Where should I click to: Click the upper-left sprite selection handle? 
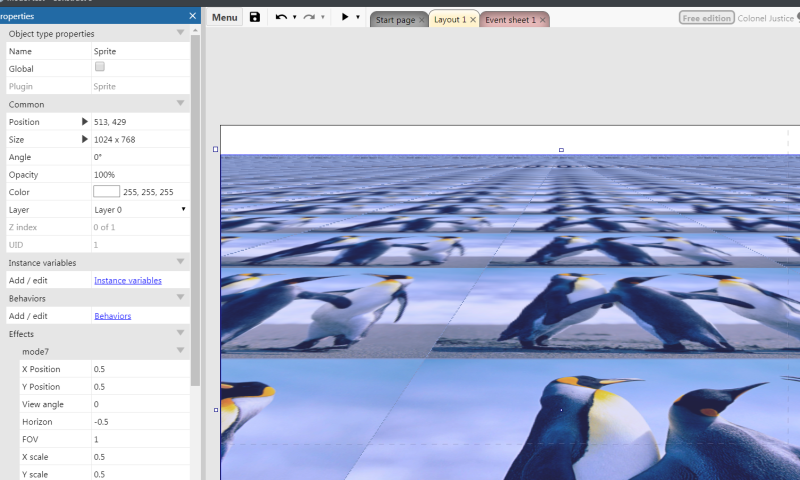point(215,149)
